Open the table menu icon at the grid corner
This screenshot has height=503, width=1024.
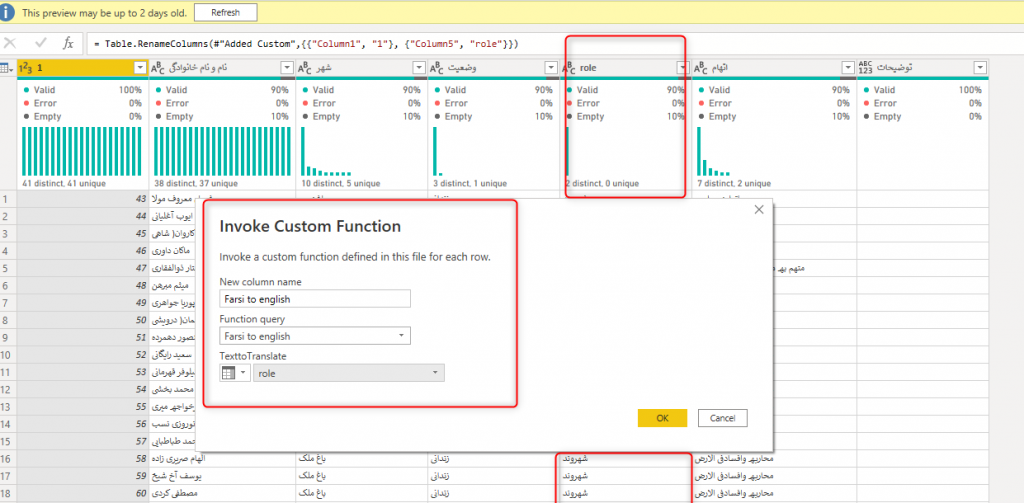point(7,67)
